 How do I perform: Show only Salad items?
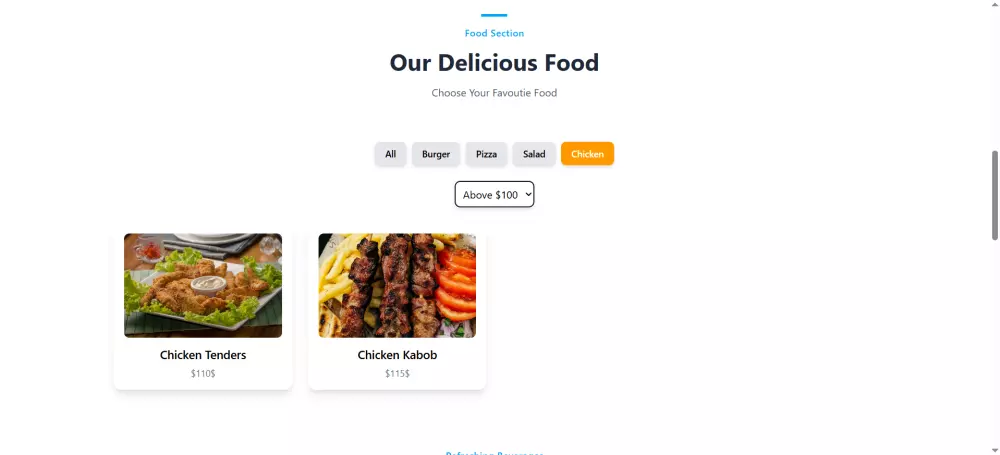pos(534,154)
